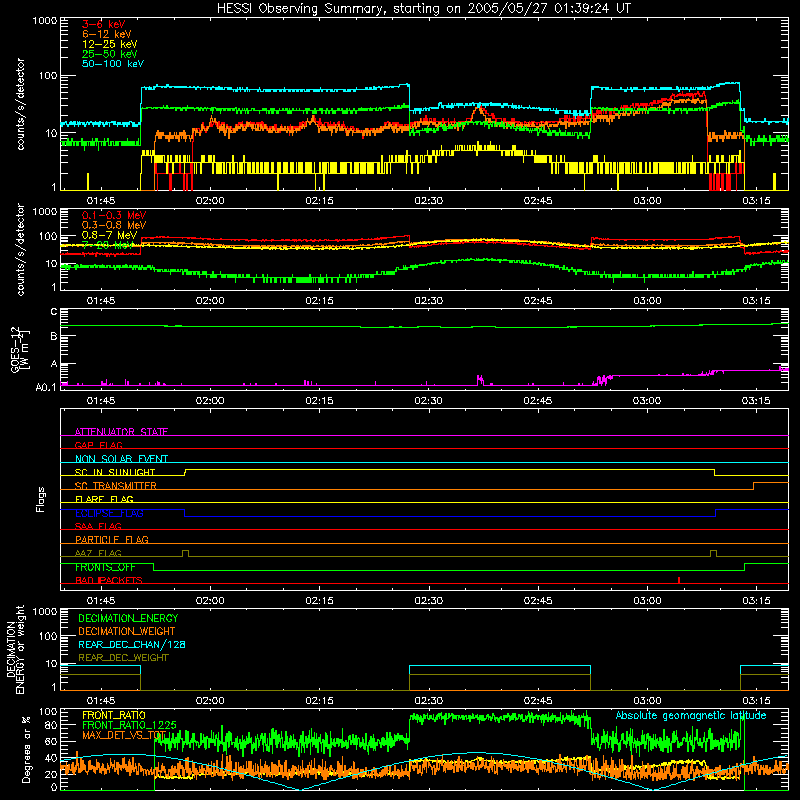Click the 12-25 keV legend entry
800x800 pixels.
click(110, 44)
